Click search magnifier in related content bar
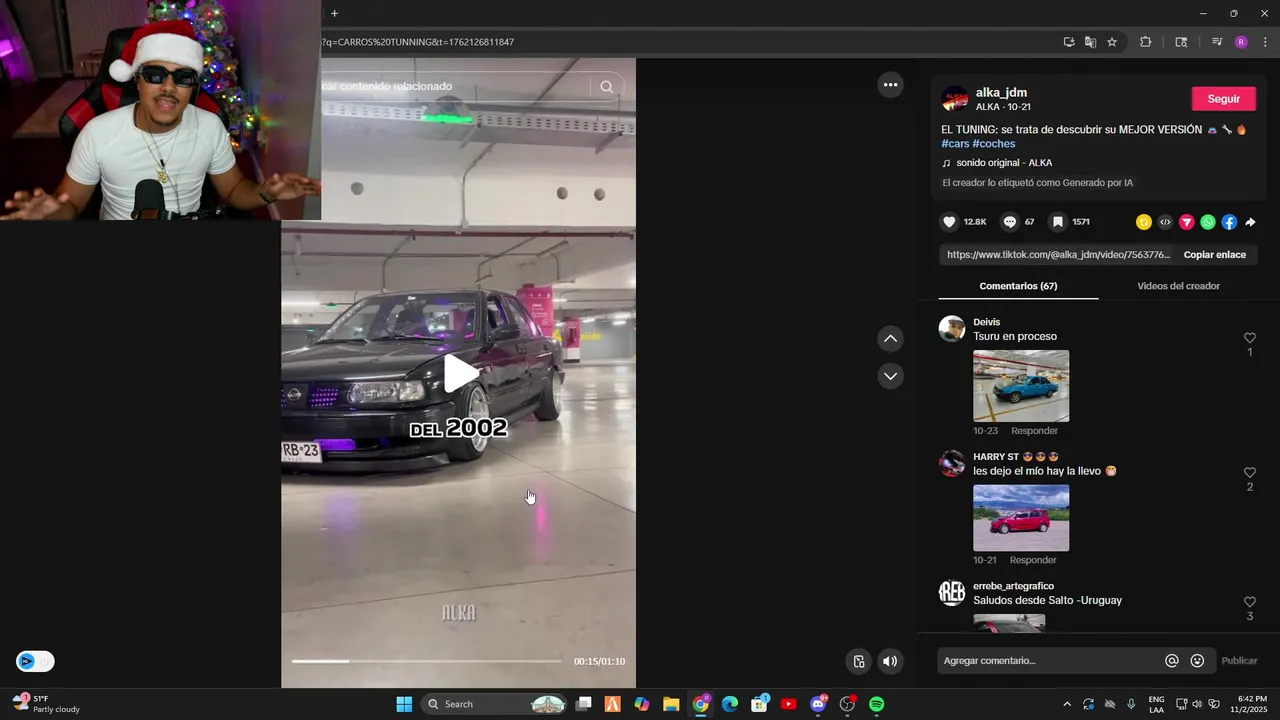The width and height of the screenshot is (1280, 720). (x=606, y=87)
